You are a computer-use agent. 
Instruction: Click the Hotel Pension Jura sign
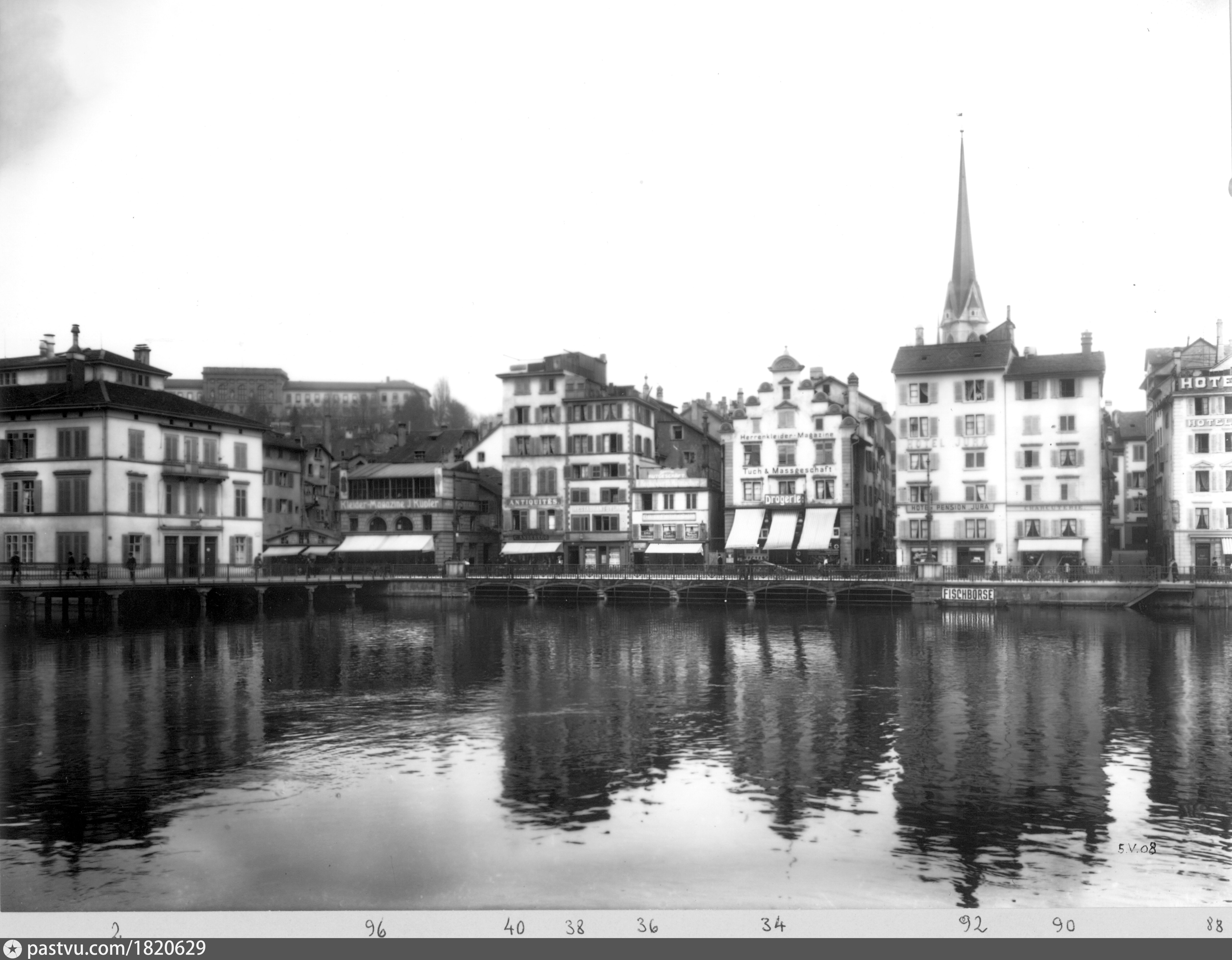[x=949, y=508]
